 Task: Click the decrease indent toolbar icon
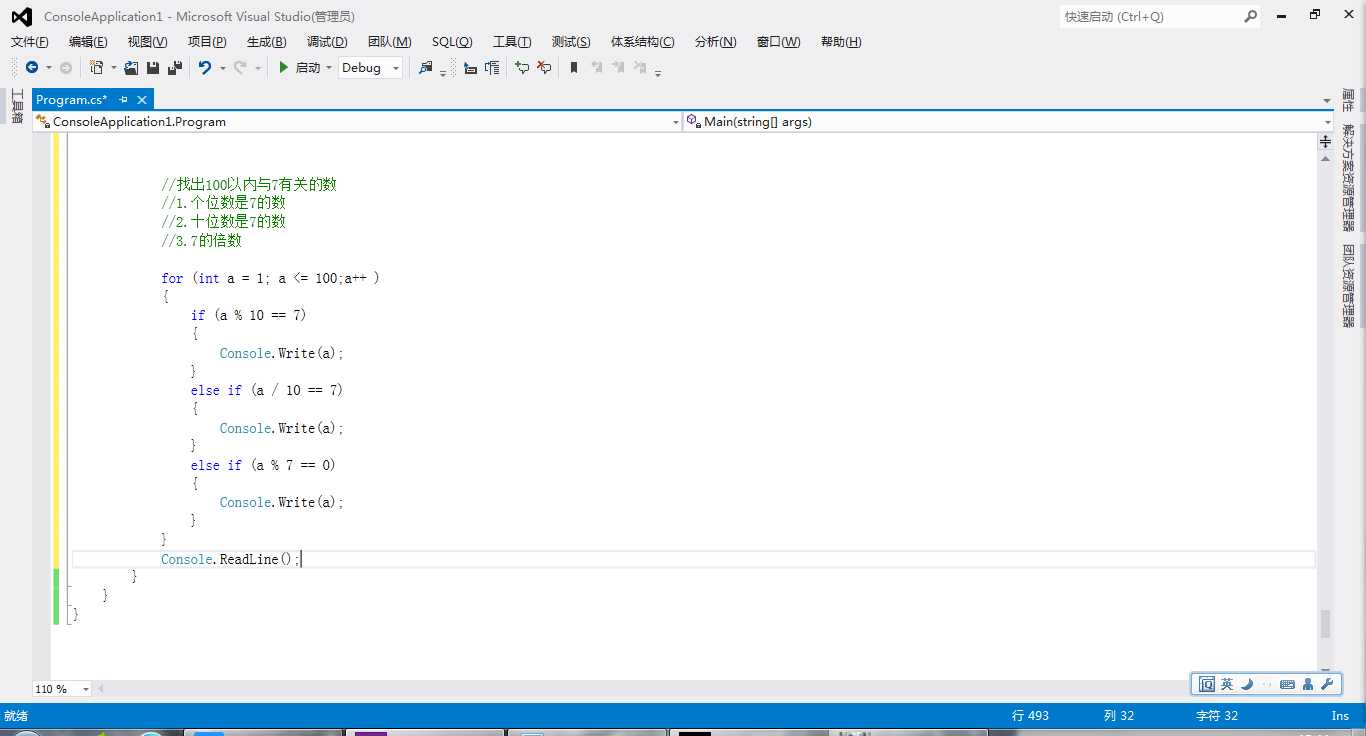tap(470, 68)
